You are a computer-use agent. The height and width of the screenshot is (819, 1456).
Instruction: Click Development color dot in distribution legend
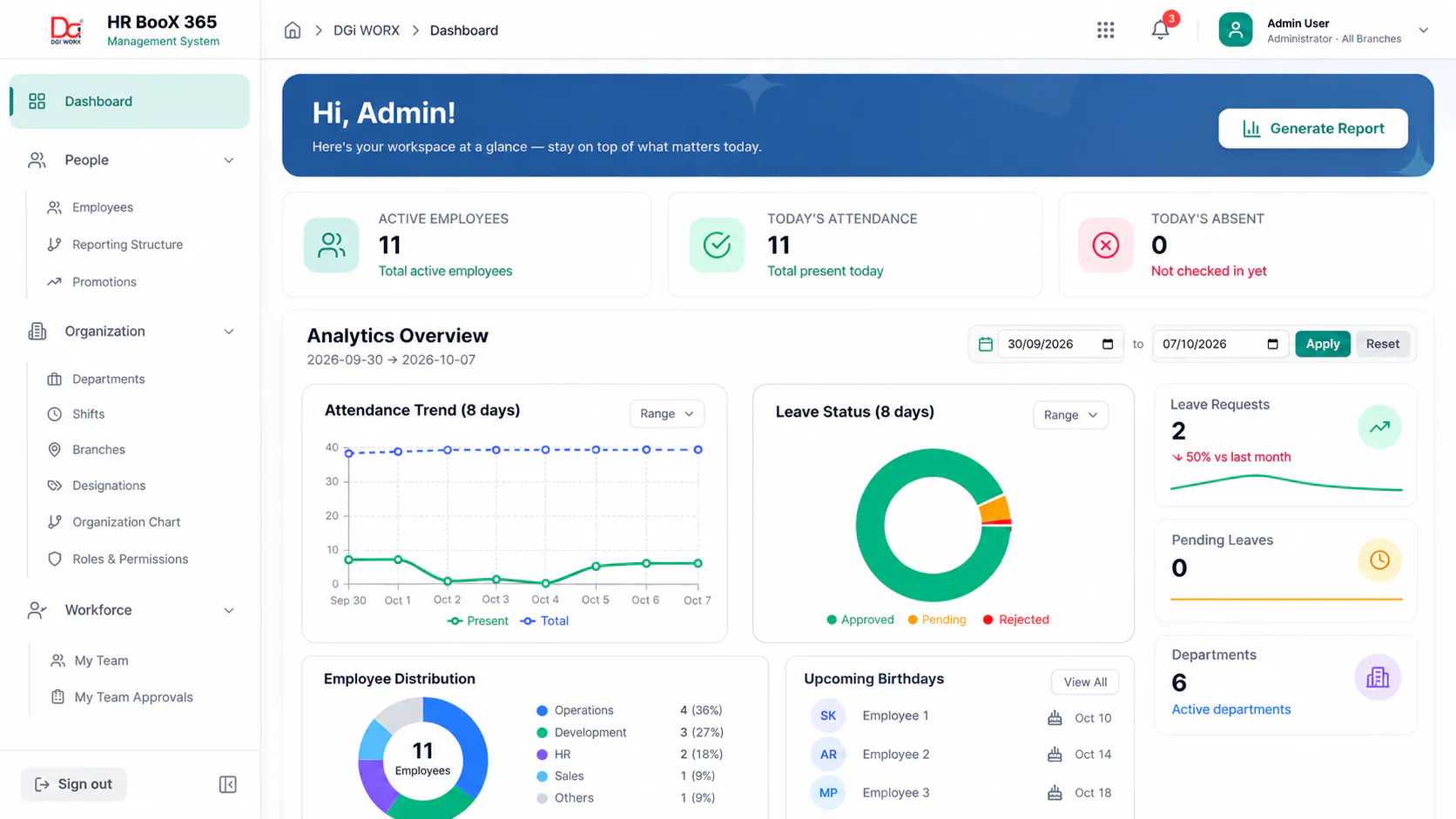point(543,733)
